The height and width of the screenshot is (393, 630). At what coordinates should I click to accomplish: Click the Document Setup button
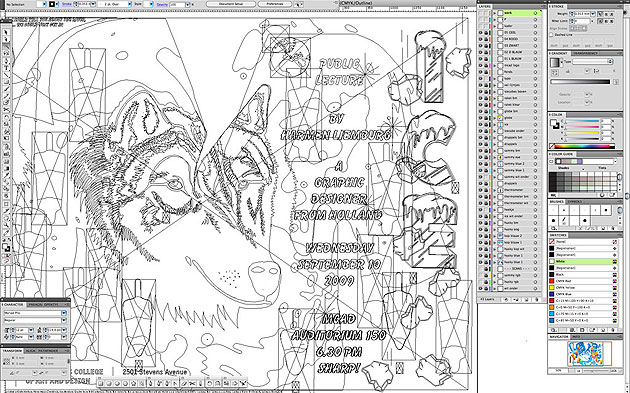click(231, 4)
